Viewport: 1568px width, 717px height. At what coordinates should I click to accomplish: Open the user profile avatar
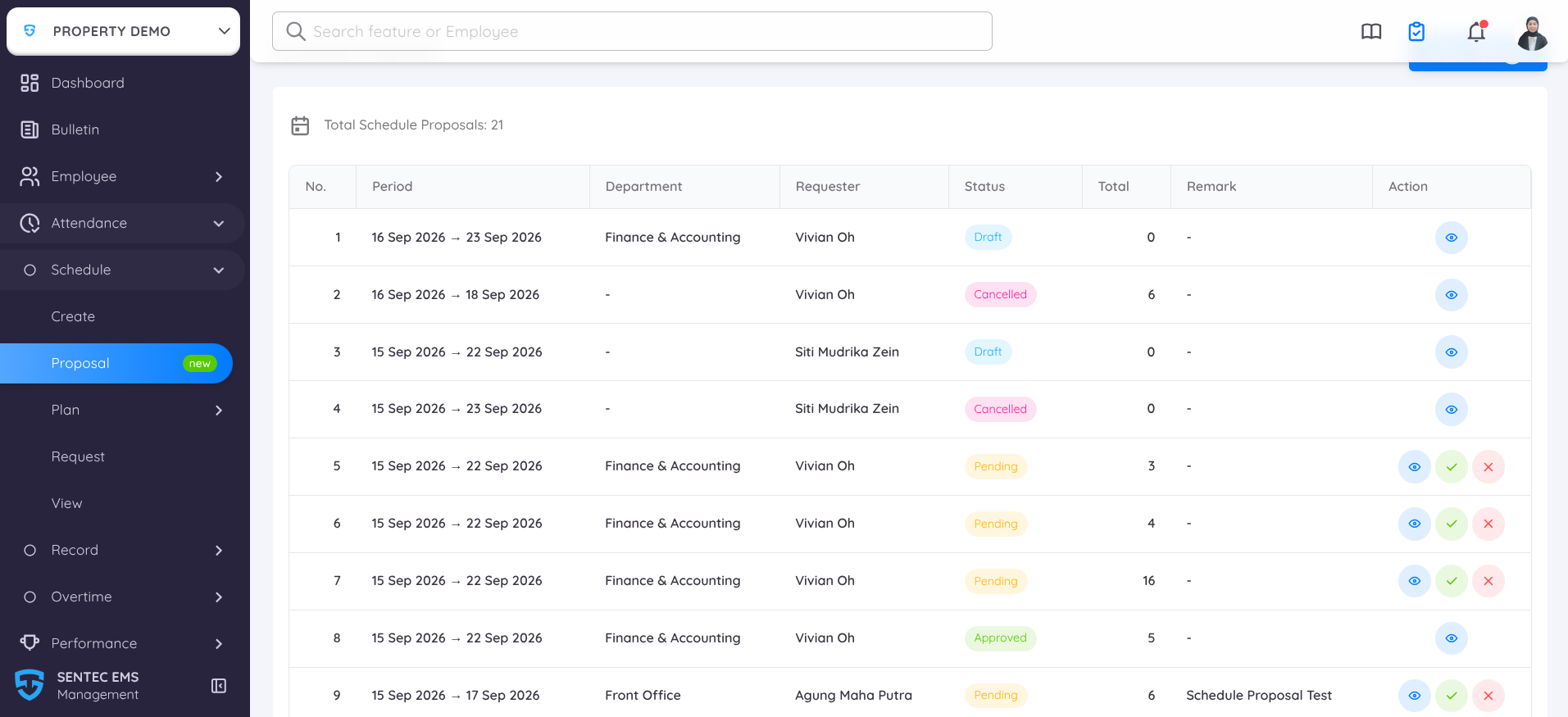(x=1532, y=33)
